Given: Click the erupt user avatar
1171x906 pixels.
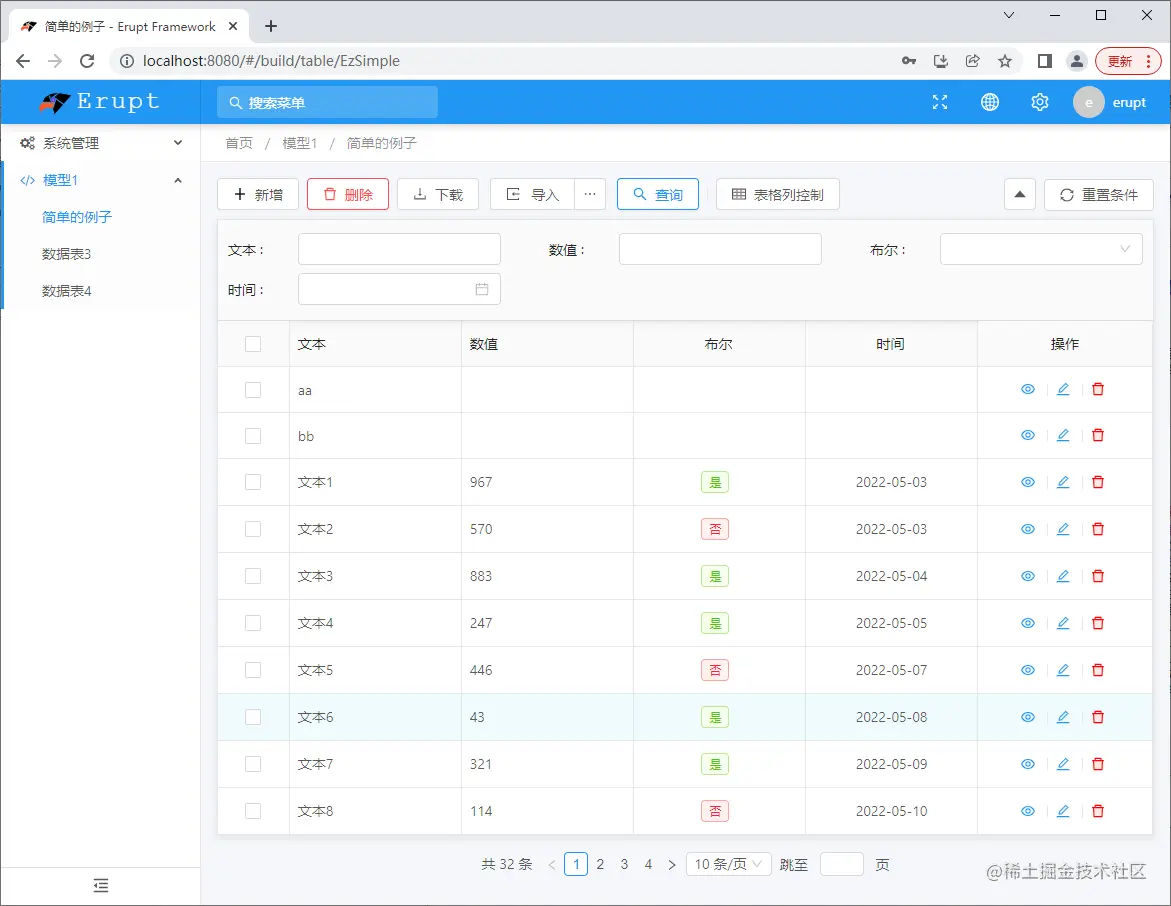Looking at the screenshot, I should click(1088, 102).
